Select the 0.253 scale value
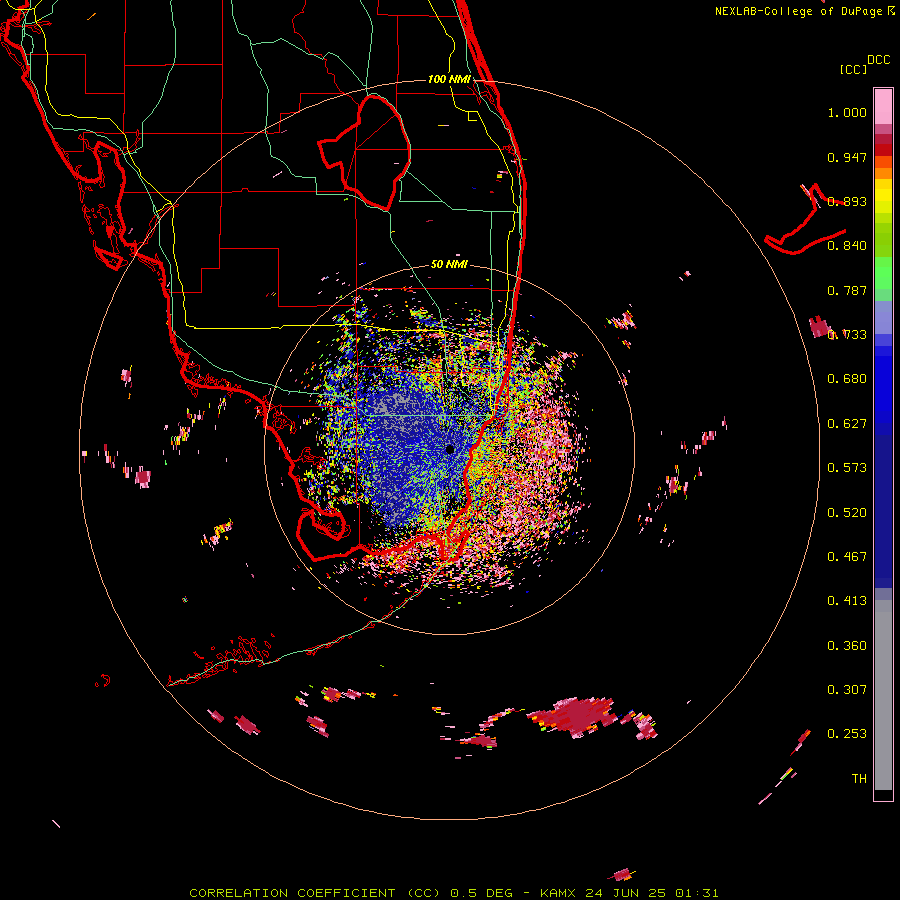Screen dimensions: 900x900 point(847,734)
